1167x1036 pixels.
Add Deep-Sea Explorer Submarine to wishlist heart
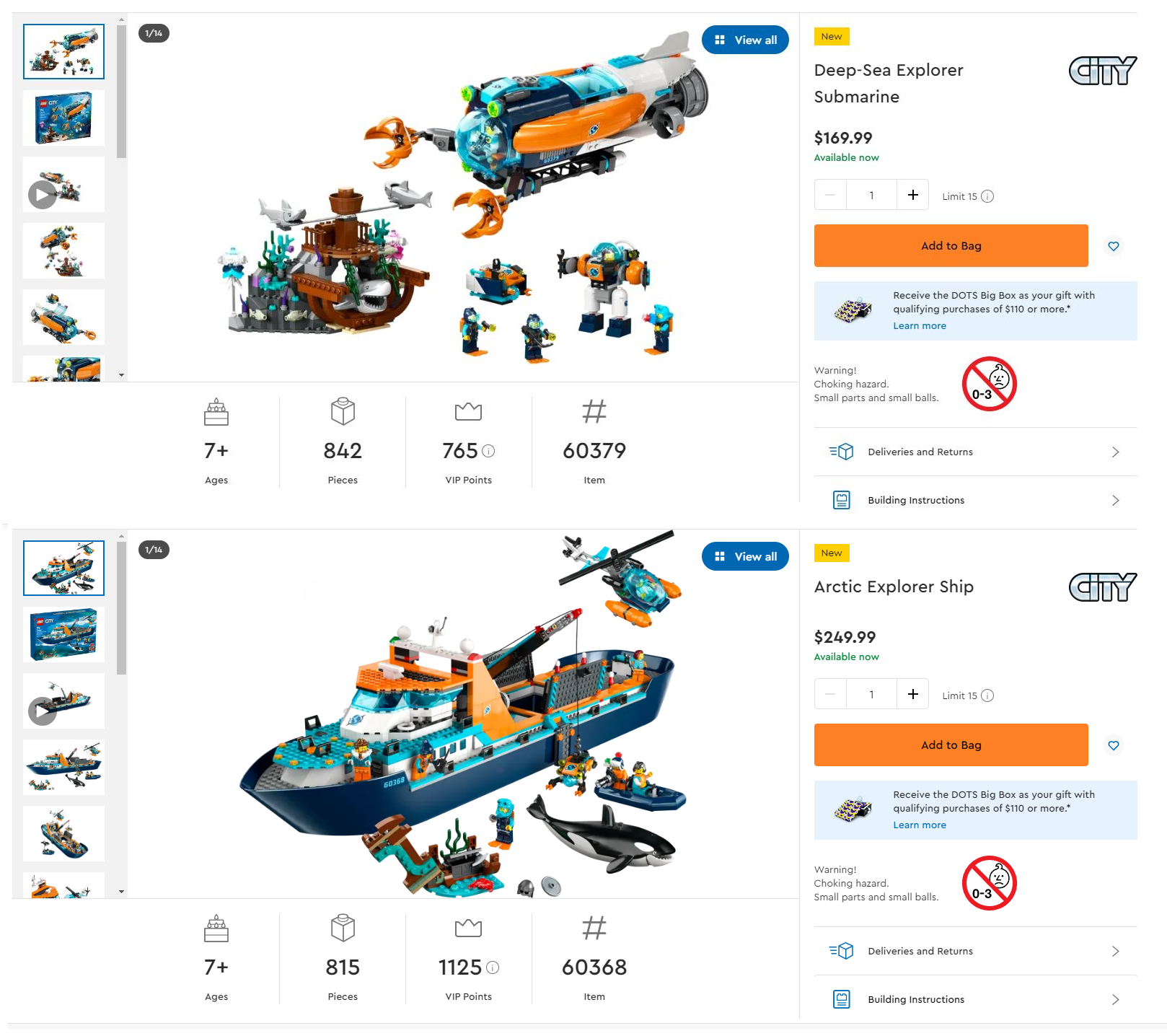coord(1113,246)
